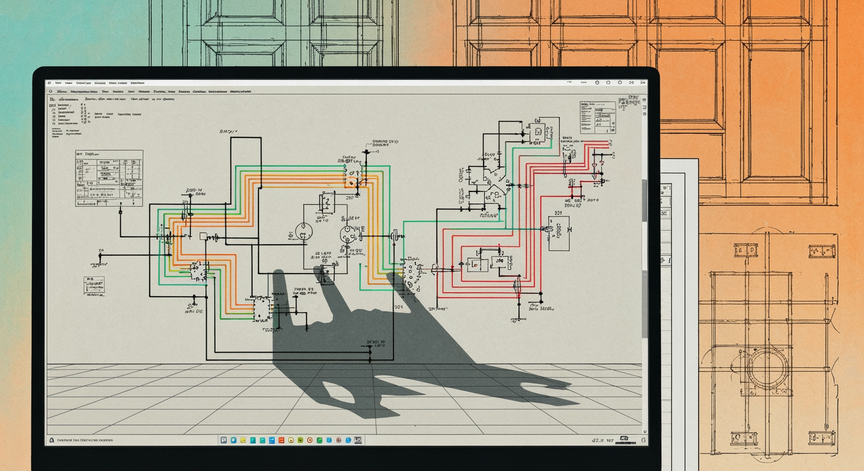Screen dimensions: 864x471
Task: Click the red circular icon in the taskbar
Action: tap(310, 440)
